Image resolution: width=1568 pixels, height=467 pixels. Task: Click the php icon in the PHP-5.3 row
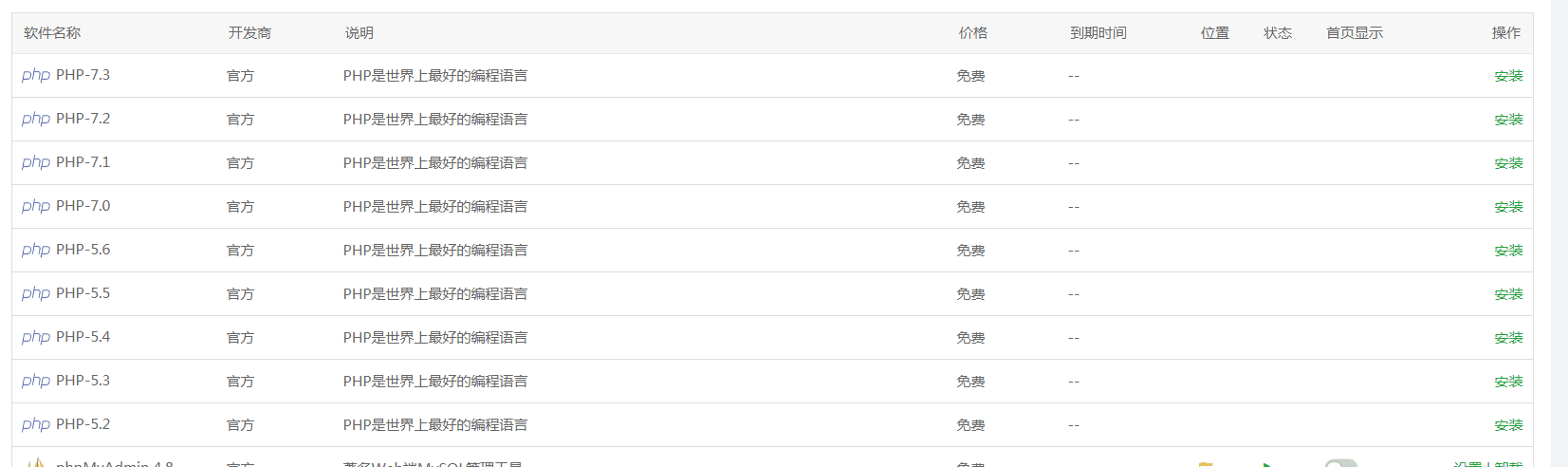tap(36, 381)
